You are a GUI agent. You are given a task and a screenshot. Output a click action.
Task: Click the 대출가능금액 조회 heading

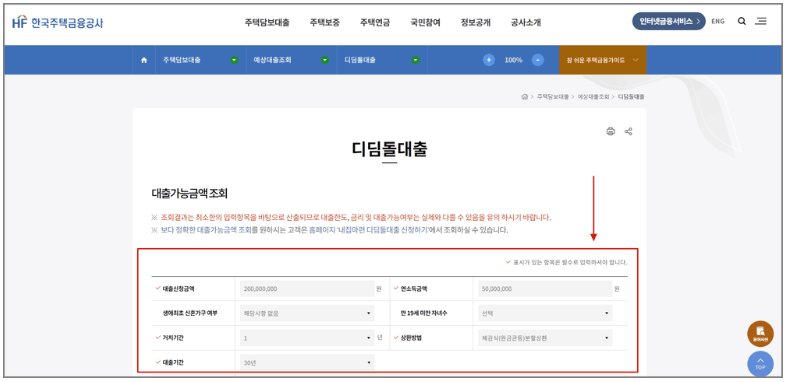tap(189, 194)
